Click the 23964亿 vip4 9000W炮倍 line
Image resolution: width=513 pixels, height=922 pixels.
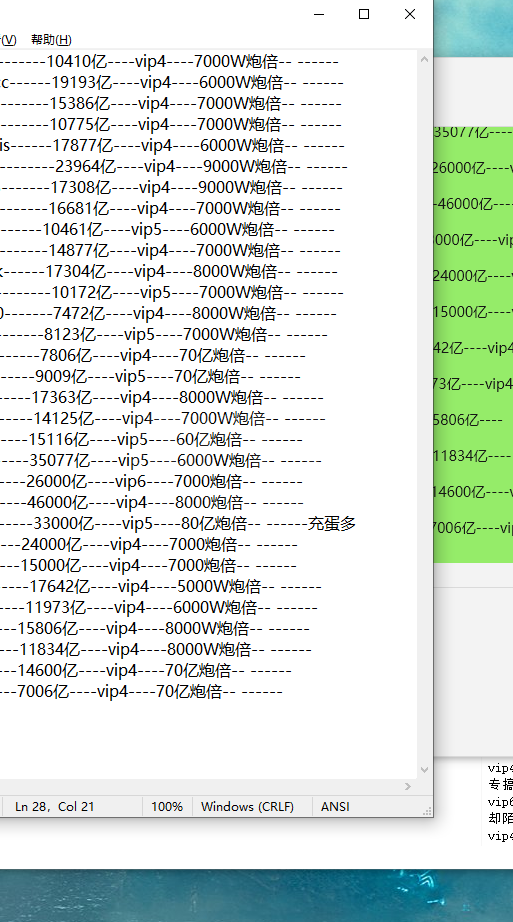[174, 166]
